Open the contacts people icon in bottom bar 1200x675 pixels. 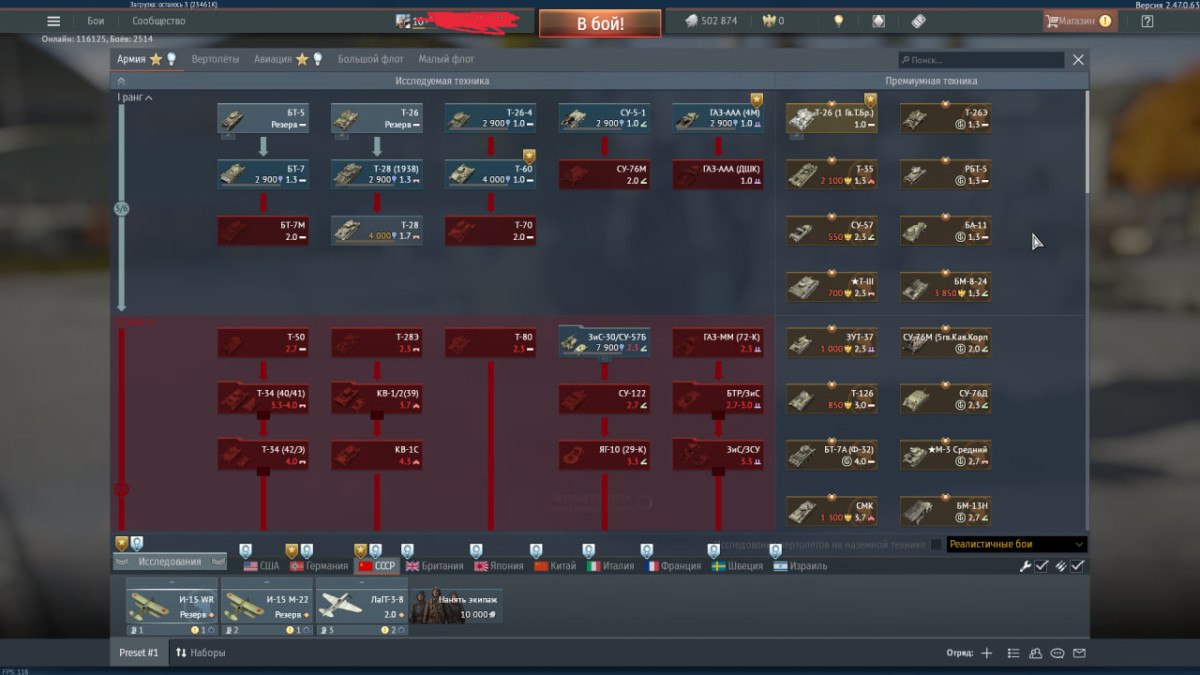1036,653
